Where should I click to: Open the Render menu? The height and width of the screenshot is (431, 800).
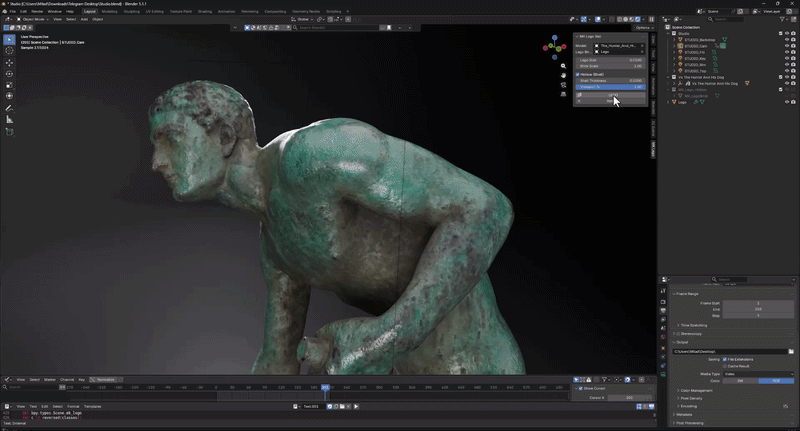point(37,11)
